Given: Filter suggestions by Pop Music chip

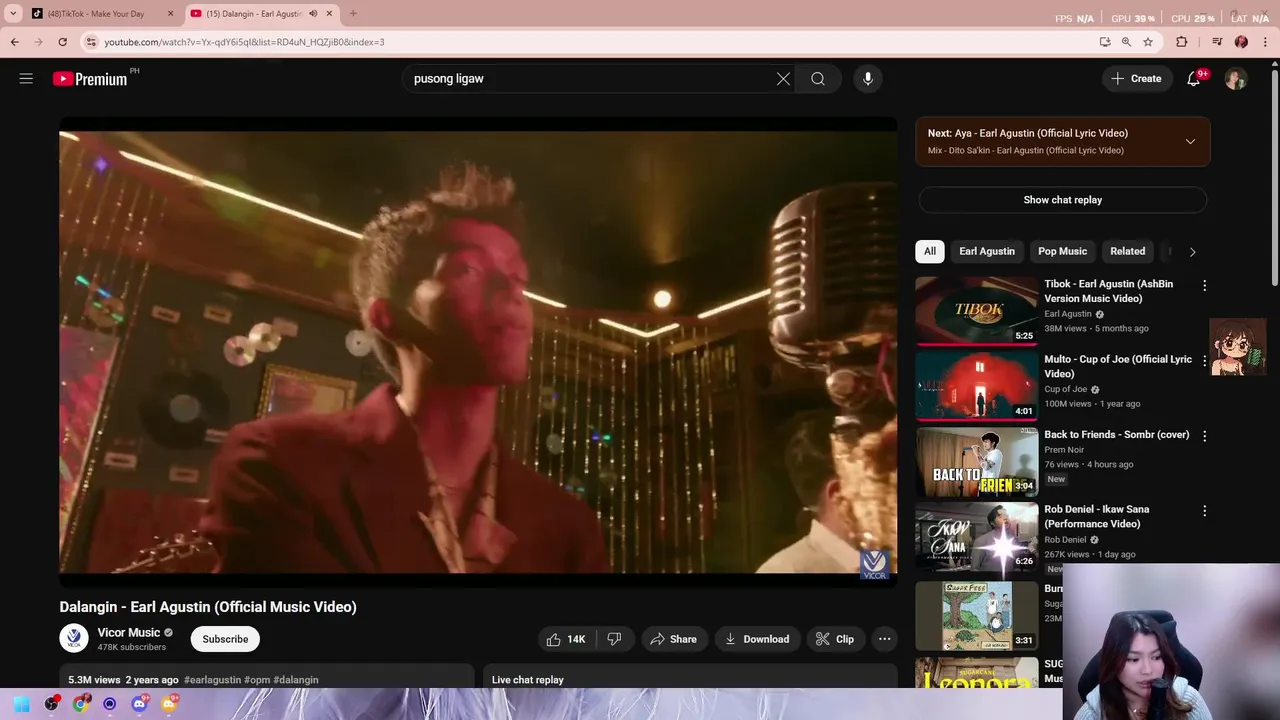Looking at the screenshot, I should tap(1062, 251).
